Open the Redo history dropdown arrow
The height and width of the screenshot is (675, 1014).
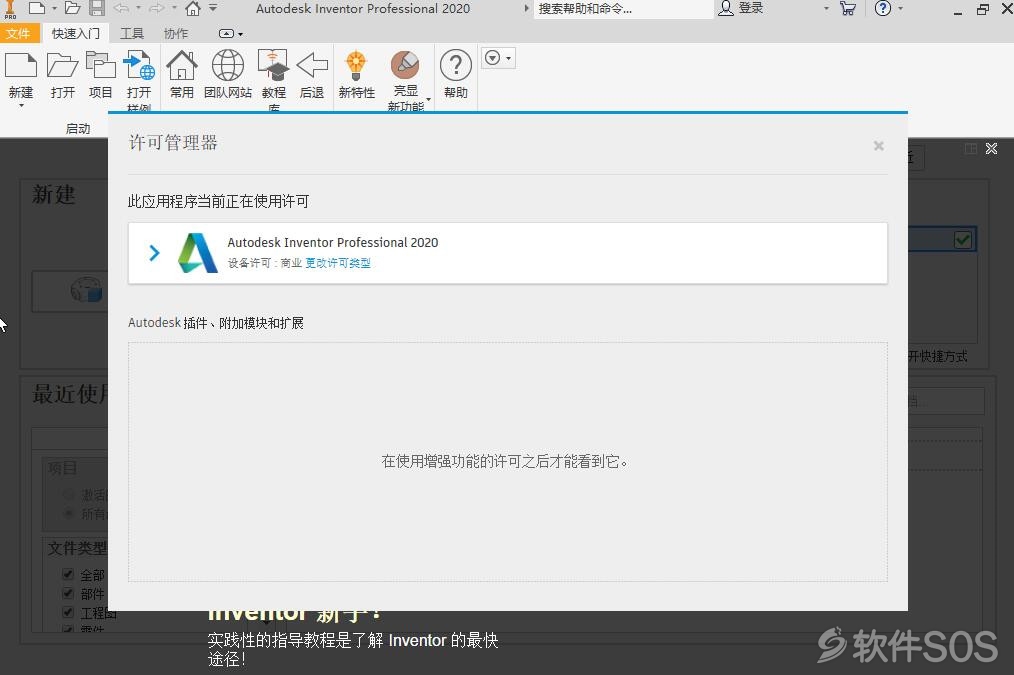[174, 8]
